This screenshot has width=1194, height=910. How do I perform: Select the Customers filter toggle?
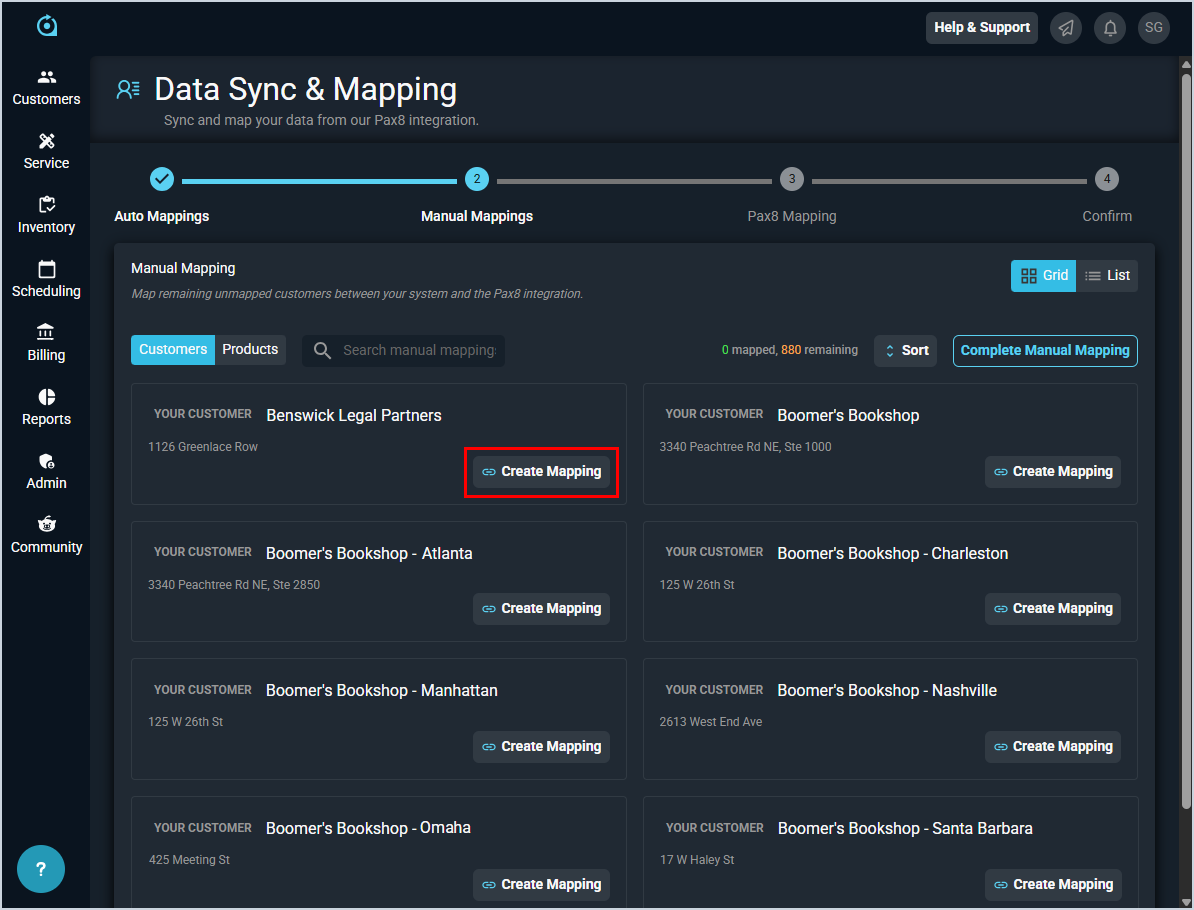click(x=173, y=350)
